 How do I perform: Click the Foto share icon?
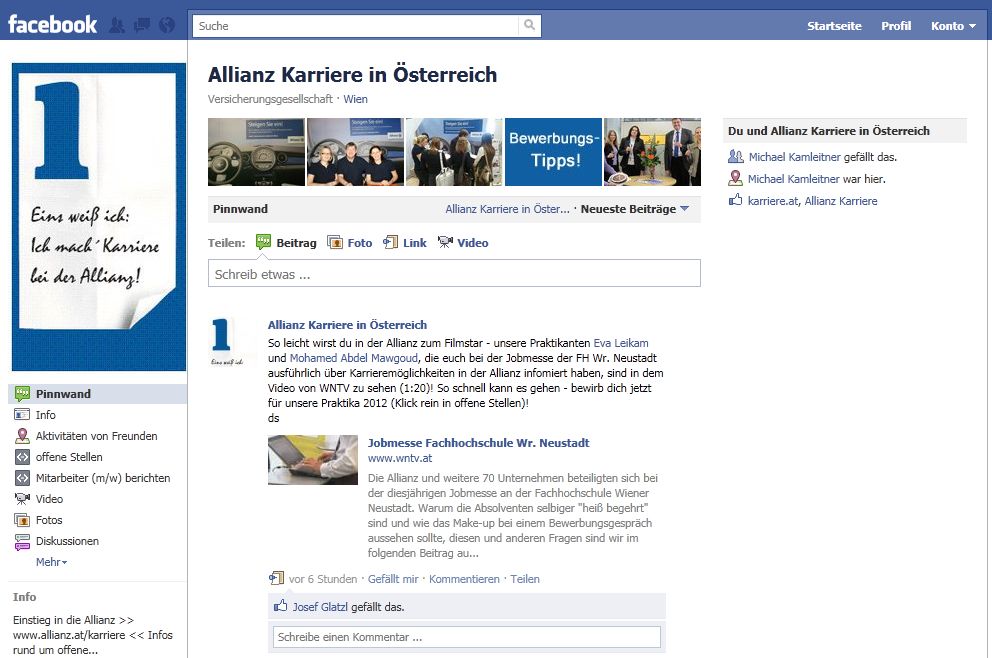[x=335, y=242]
